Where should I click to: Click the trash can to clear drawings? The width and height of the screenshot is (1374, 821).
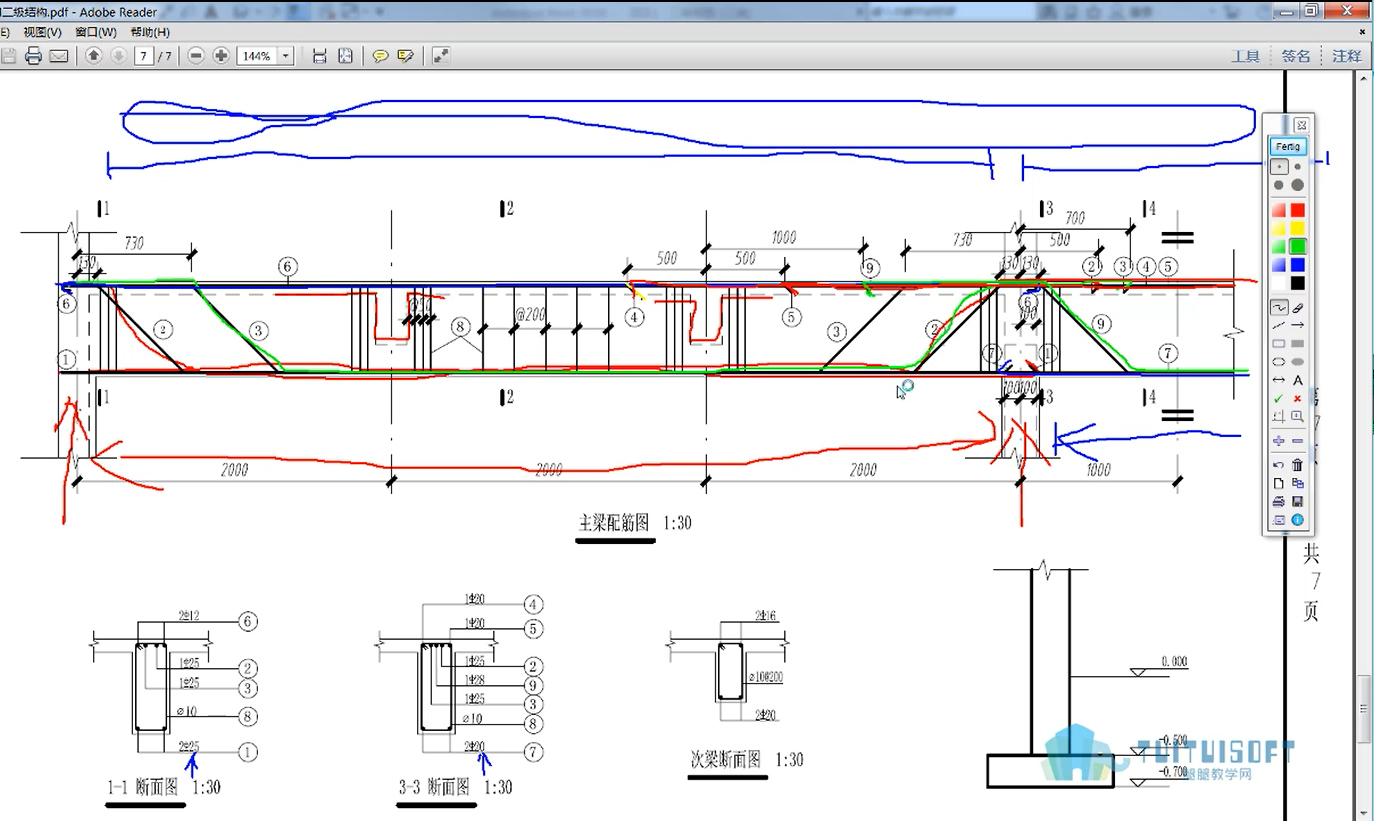pyautogui.click(x=1297, y=465)
